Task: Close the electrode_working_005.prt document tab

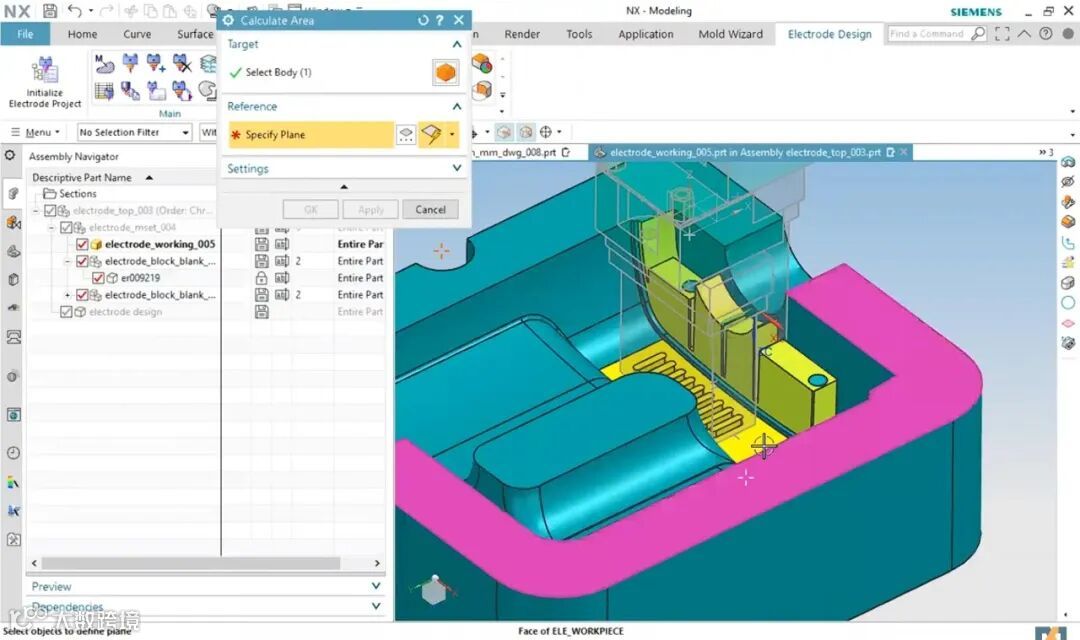Action: click(904, 152)
